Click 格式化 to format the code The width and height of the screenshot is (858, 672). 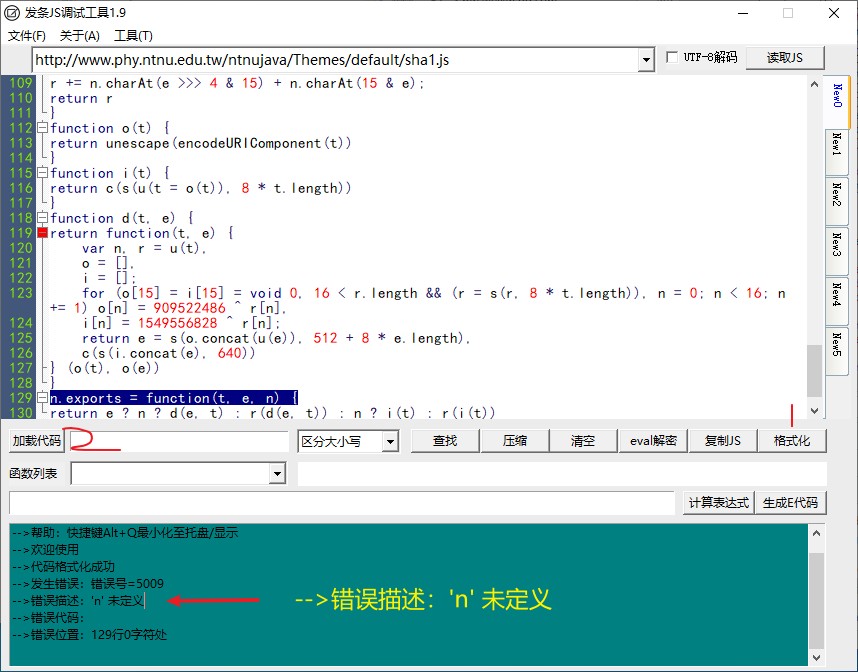791,441
